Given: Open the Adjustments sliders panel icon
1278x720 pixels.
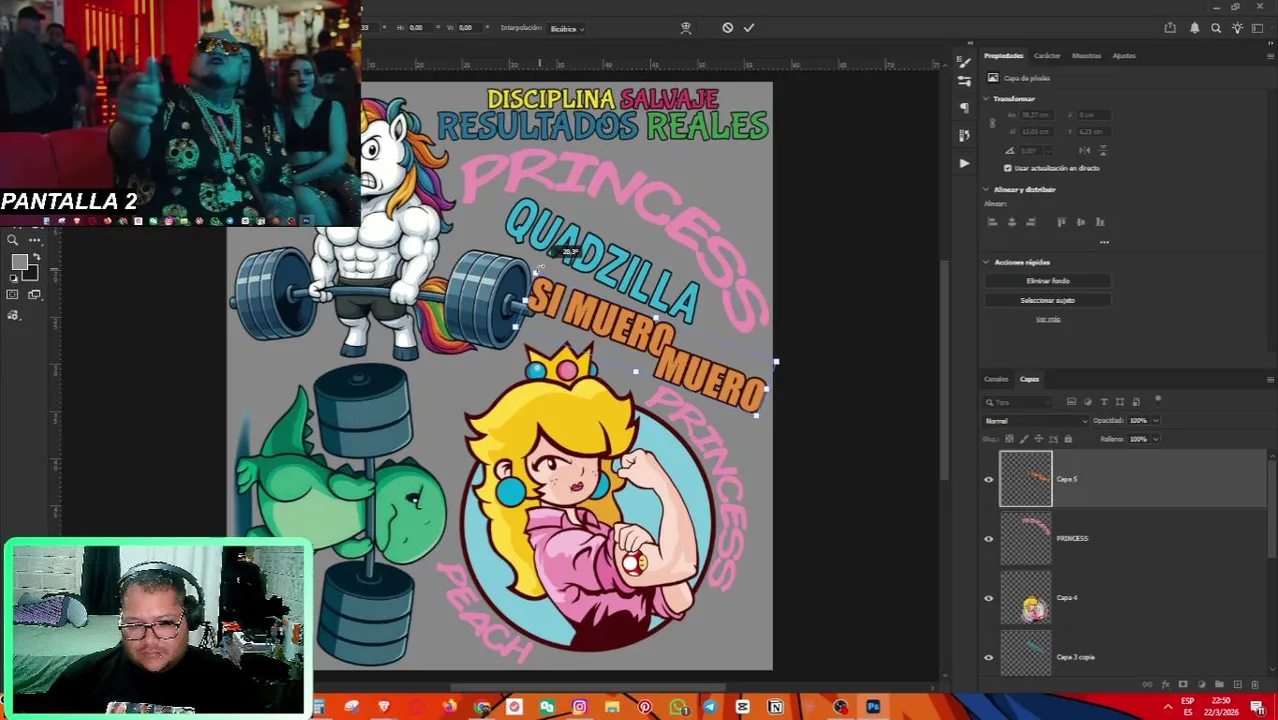Looking at the screenshot, I should pos(964,81).
